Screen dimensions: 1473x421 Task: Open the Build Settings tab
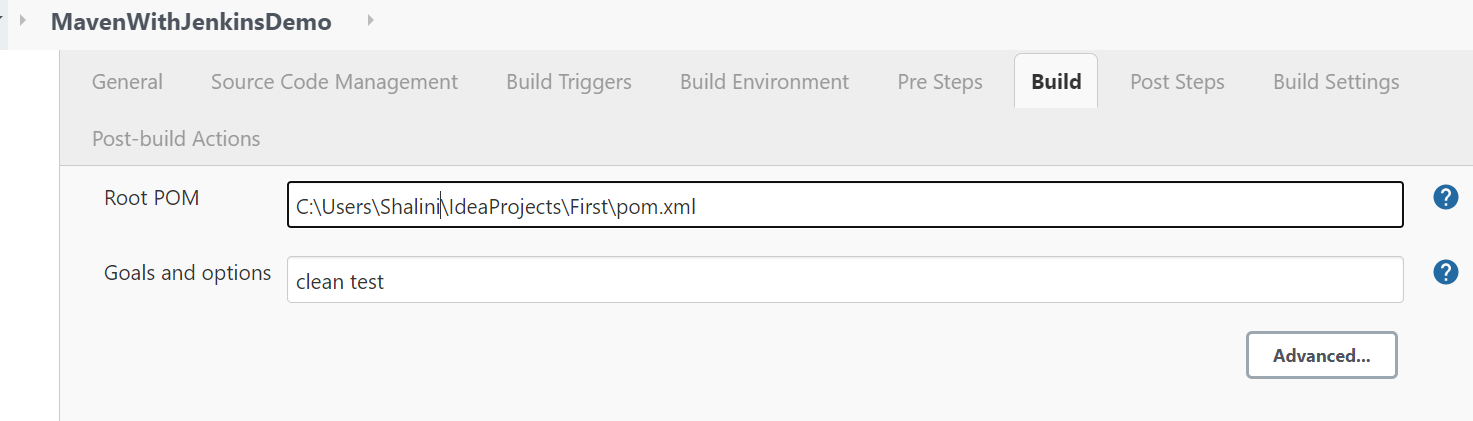(x=1336, y=82)
